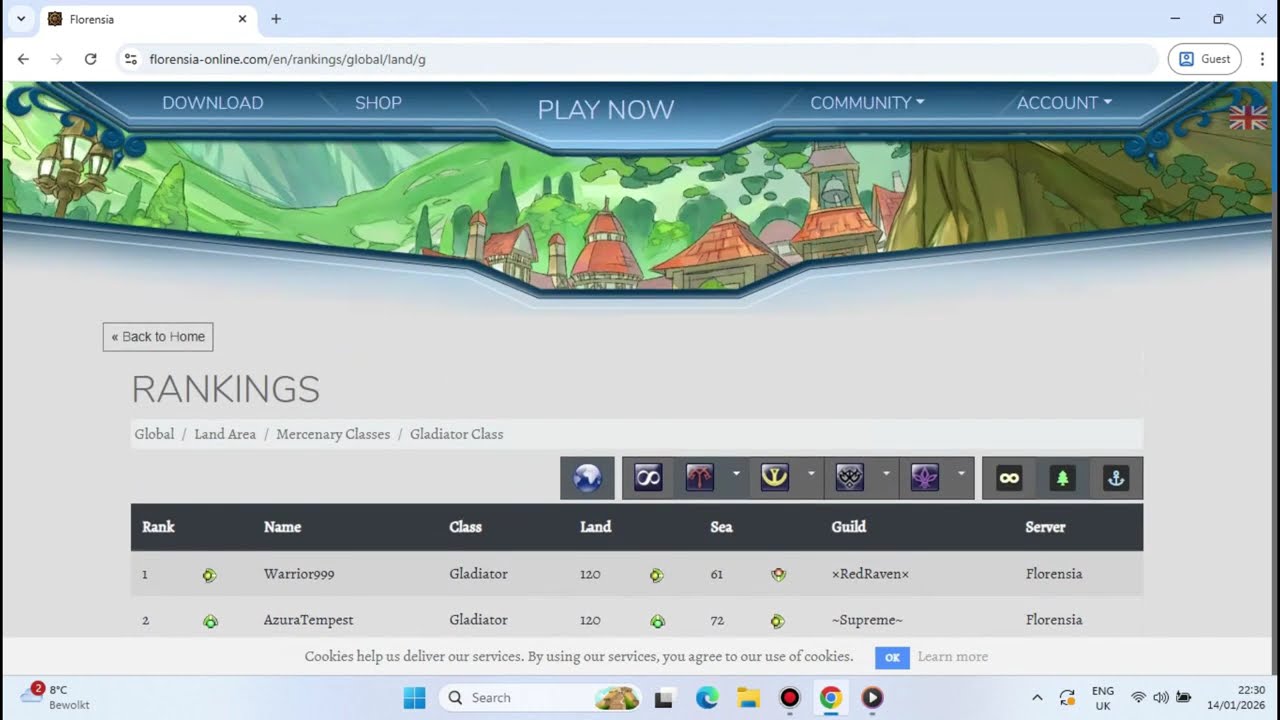This screenshot has width=1280, height=720.
Task: Filter by sea area anchor icon
Action: 1116,478
